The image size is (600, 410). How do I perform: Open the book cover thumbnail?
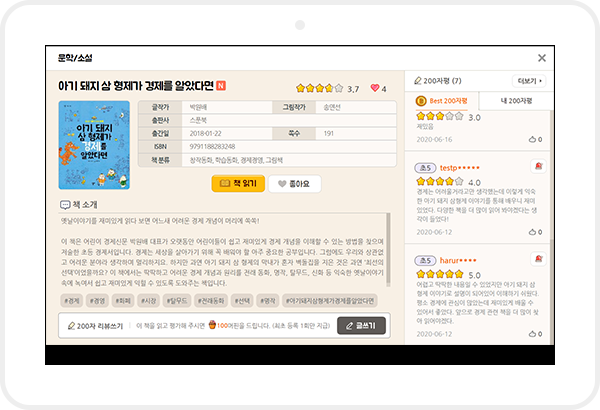[94, 145]
